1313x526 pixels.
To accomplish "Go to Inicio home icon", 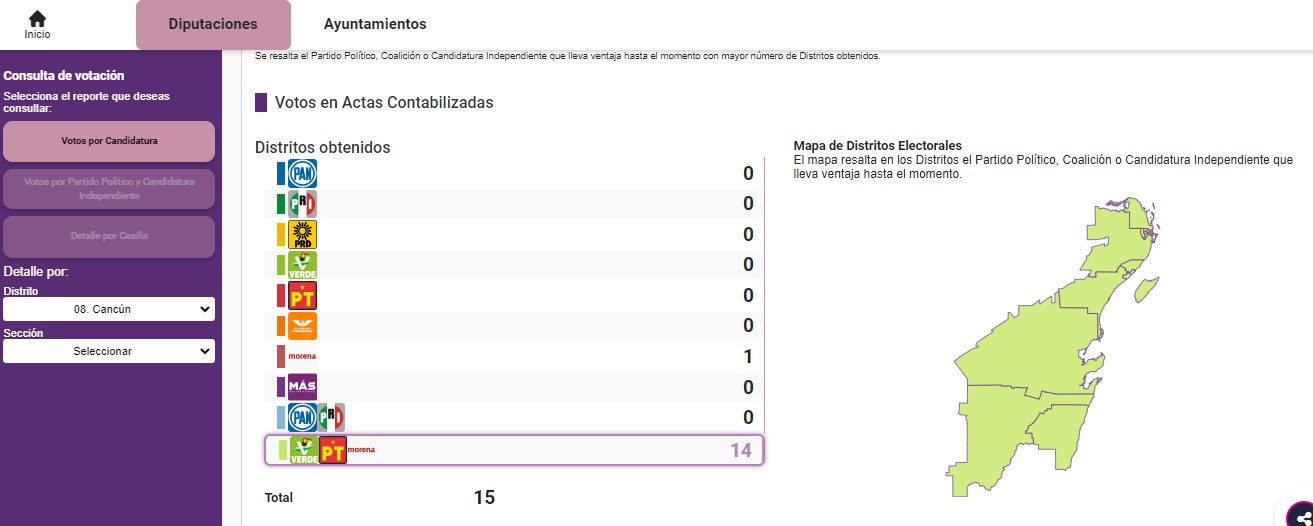I will (37, 19).
